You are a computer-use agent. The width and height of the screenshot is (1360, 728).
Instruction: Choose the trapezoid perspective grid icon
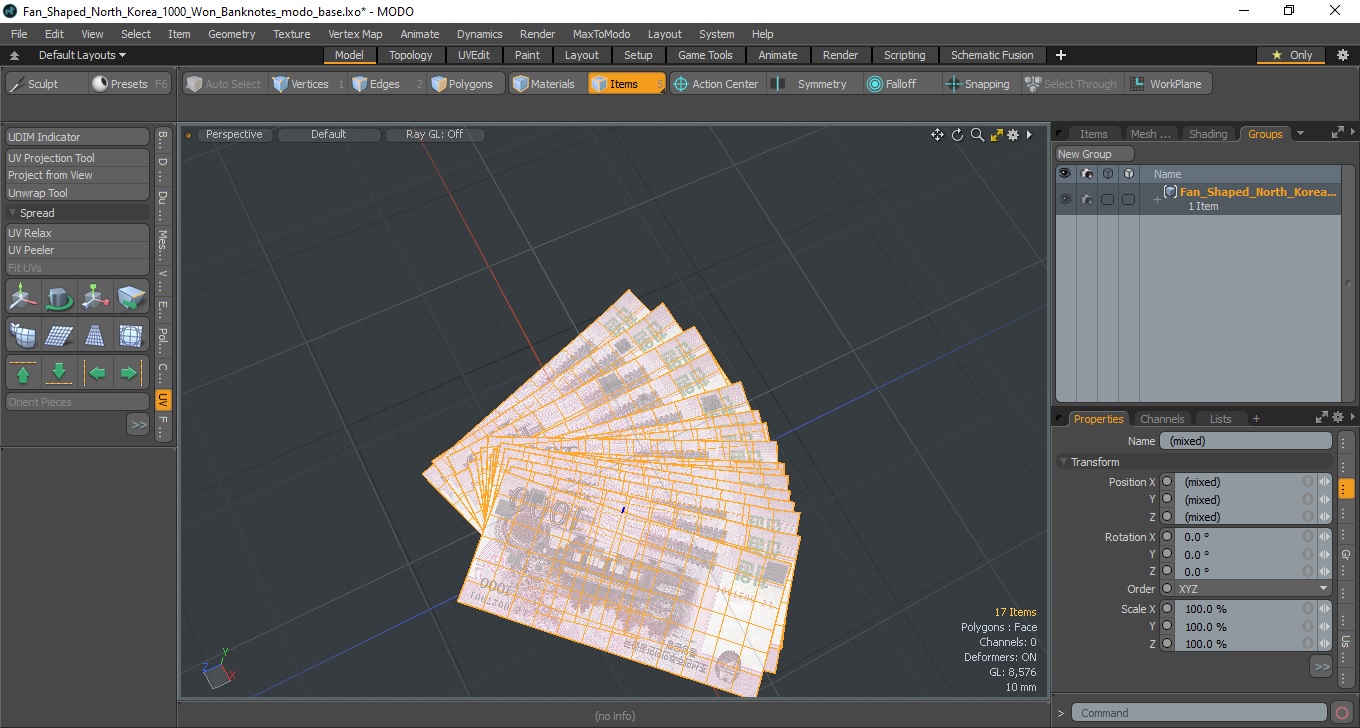point(95,335)
